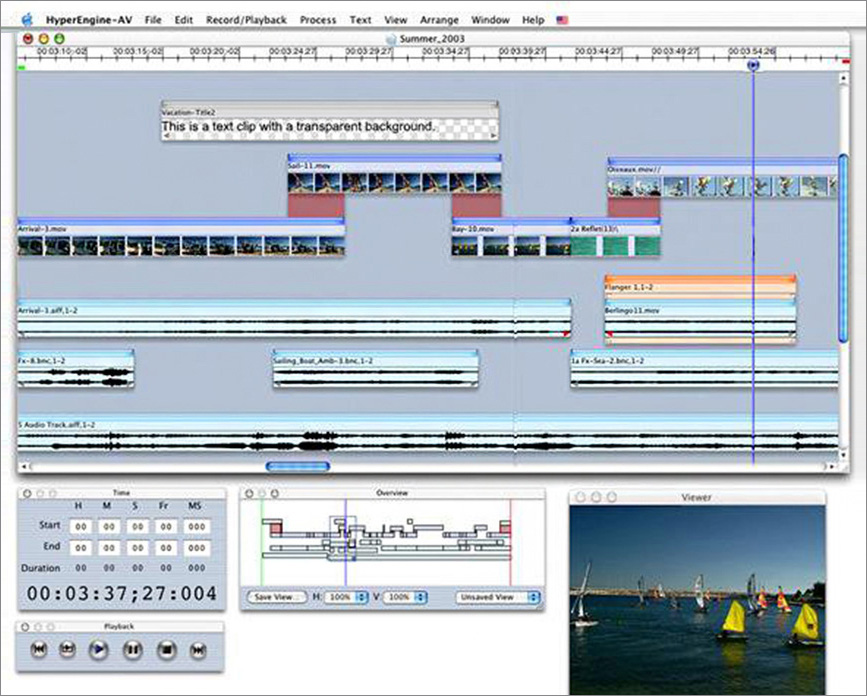The image size is (867, 696).
Task: Select the Vacation-Title2 text clip
Action: click(x=330, y=121)
